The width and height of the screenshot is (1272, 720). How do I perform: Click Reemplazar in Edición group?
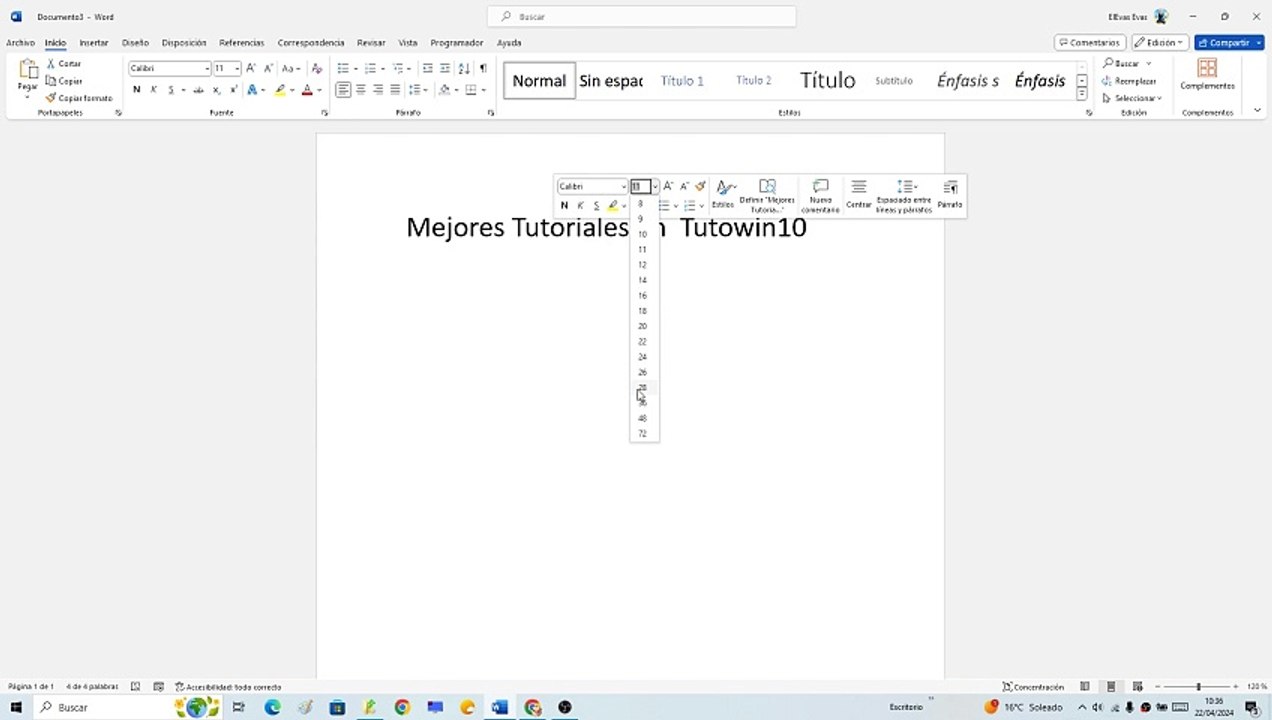coord(1129,81)
